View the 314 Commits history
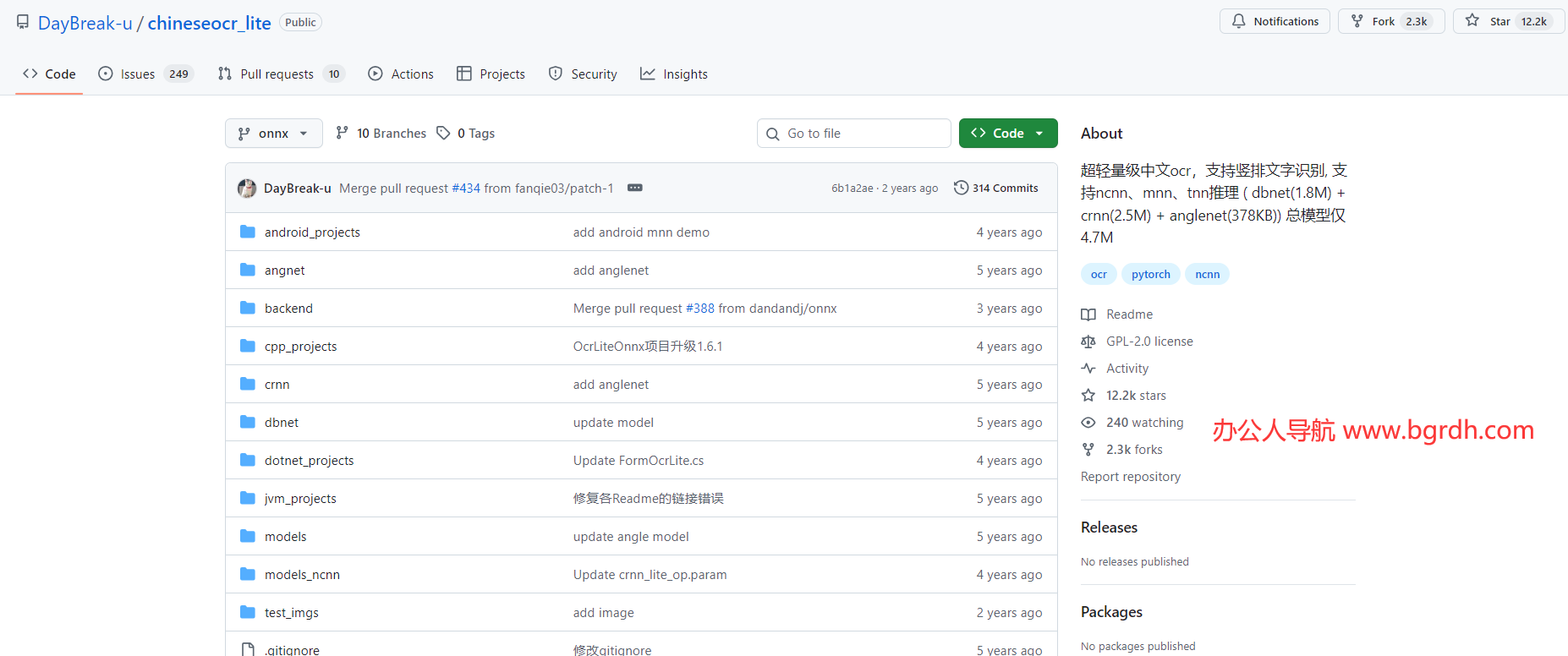 (996, 188)
